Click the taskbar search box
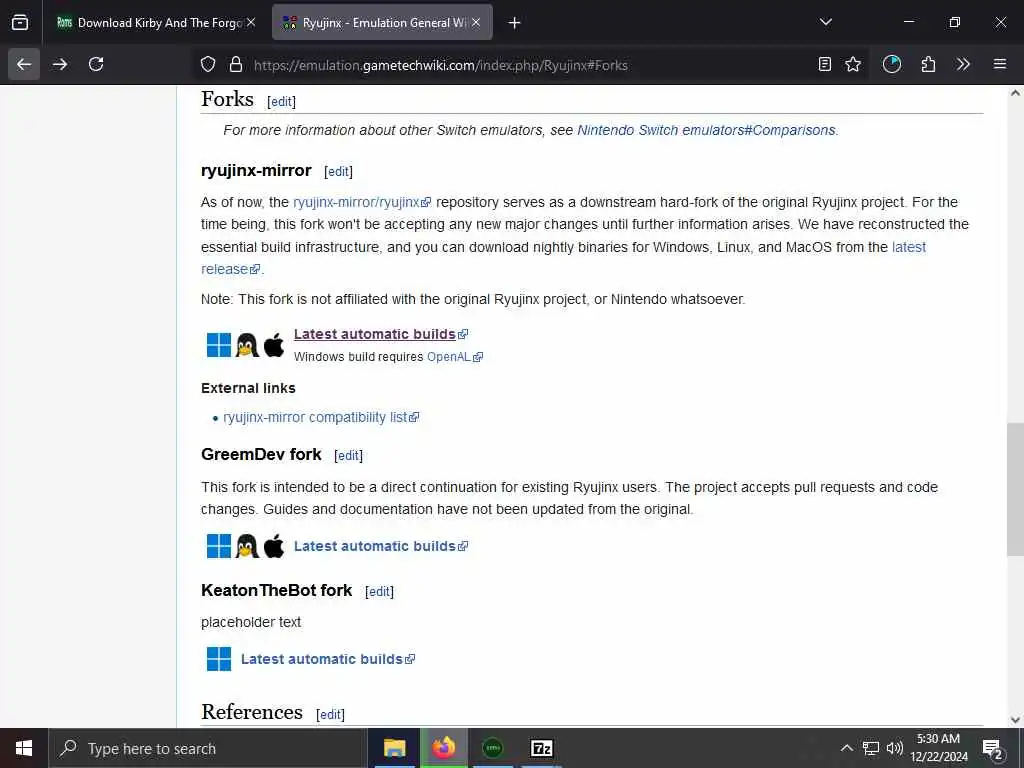1024x768 pixels. pos(208,748)
